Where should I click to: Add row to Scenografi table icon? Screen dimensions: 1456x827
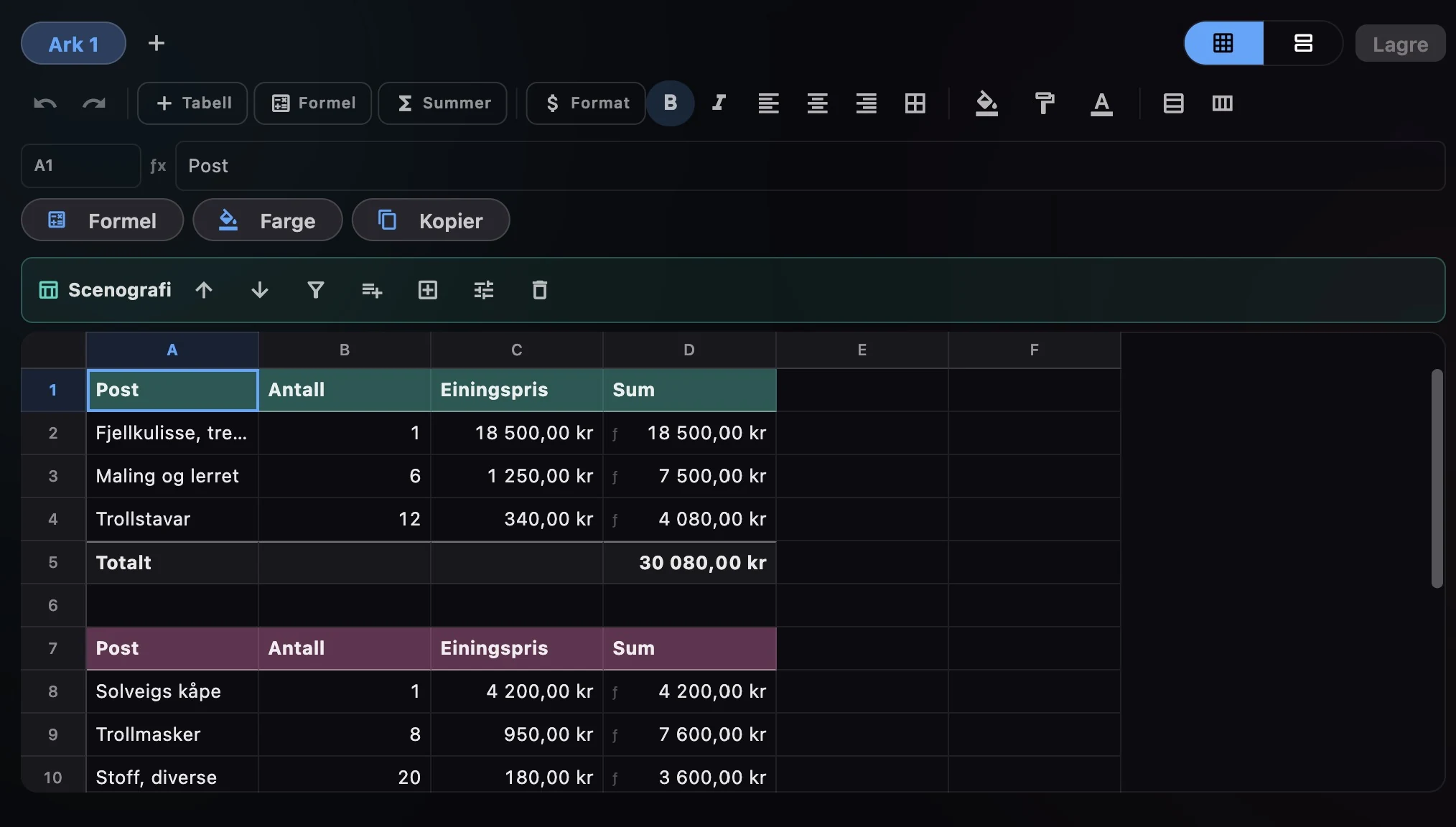point(372,290)
